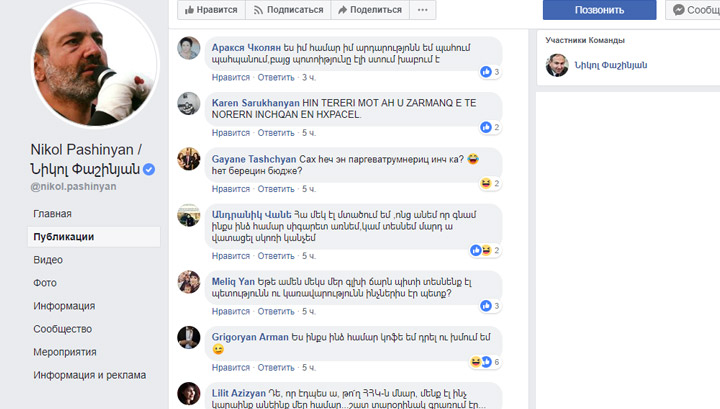Open Karen Sarukhanyan's avatar
The image size is (720, 409).
pyautogui.click(x=189, y=103)
